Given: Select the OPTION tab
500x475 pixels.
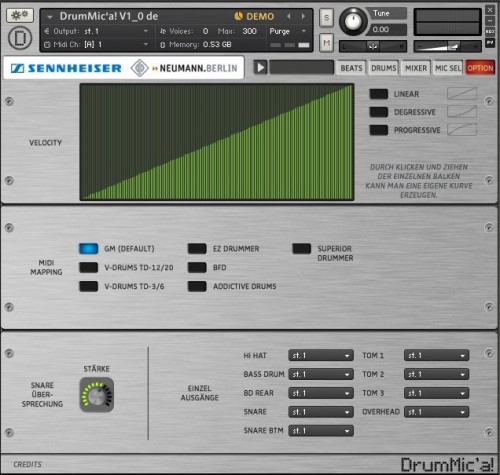Looking at the screenshot, I should [480, 68].
